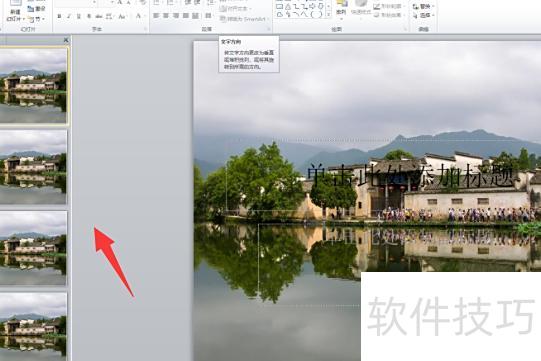Viewport: 541px width, 361px height.
Task: Align text to the right
Action: coord(176,16)
